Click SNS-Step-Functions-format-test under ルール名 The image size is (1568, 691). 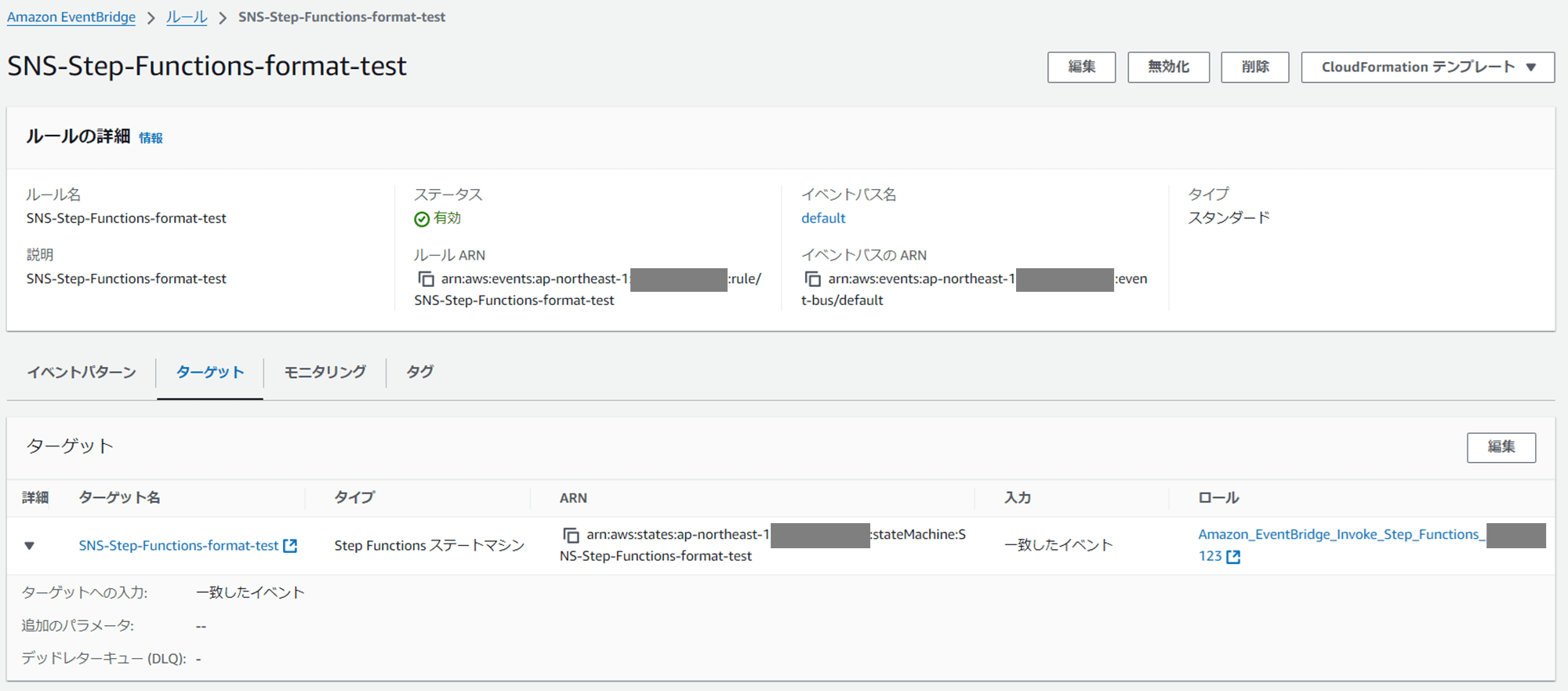click(126, 218)
